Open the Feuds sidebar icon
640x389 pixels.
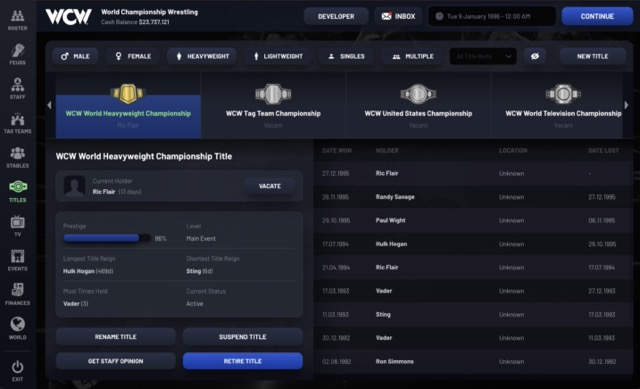[18, 54]
